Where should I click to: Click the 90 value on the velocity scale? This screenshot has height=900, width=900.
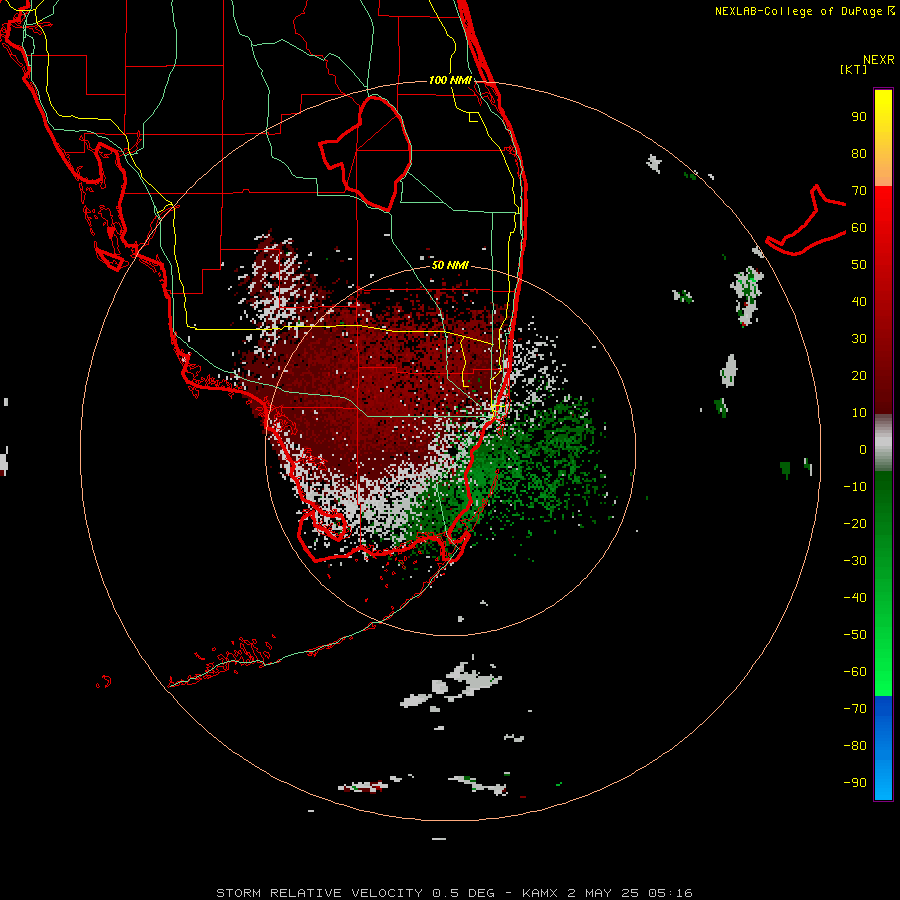pos(859,117)
